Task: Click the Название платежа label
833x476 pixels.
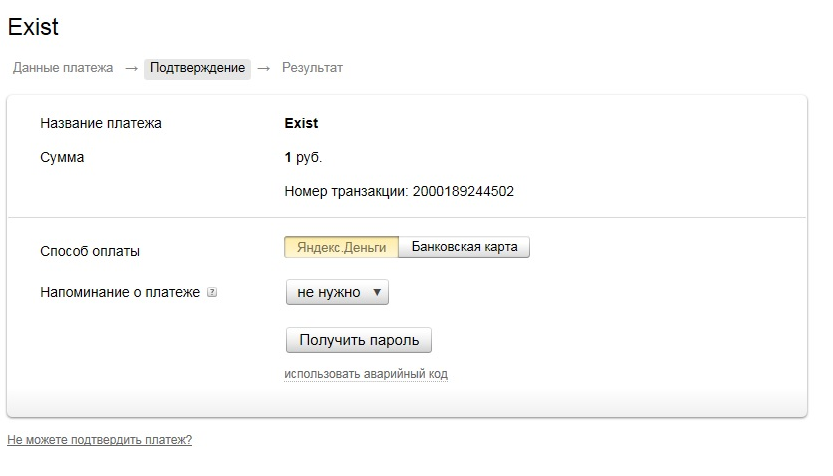Action: click(x=100, y=123)
